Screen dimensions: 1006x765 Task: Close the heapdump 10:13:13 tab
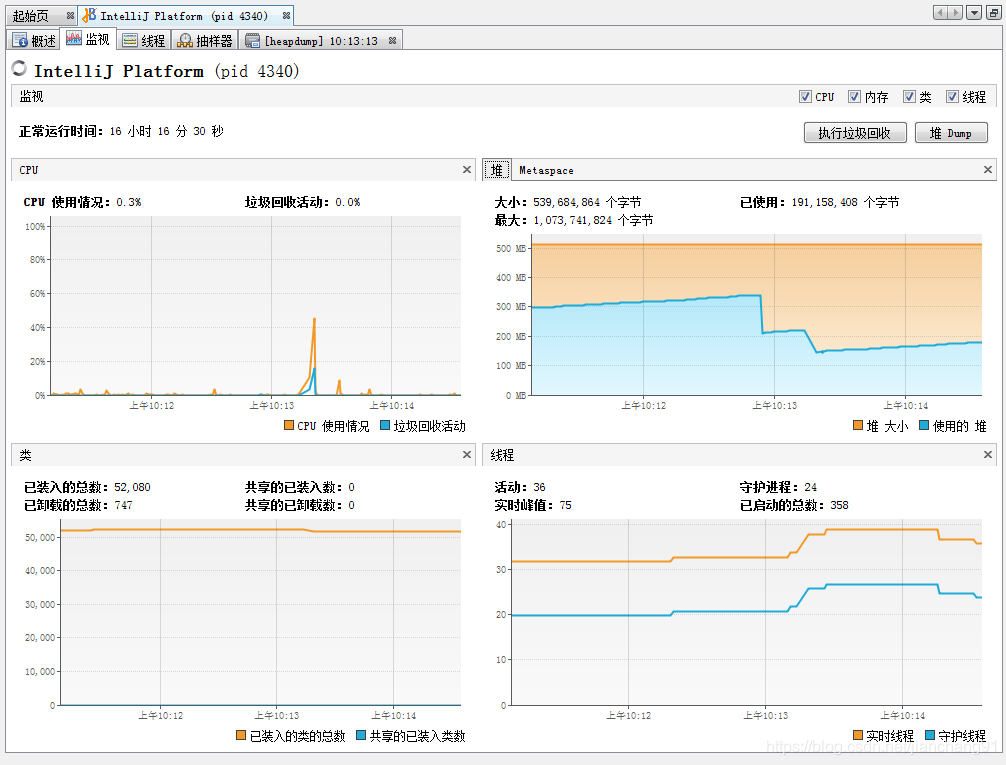(x=392, y=40)
